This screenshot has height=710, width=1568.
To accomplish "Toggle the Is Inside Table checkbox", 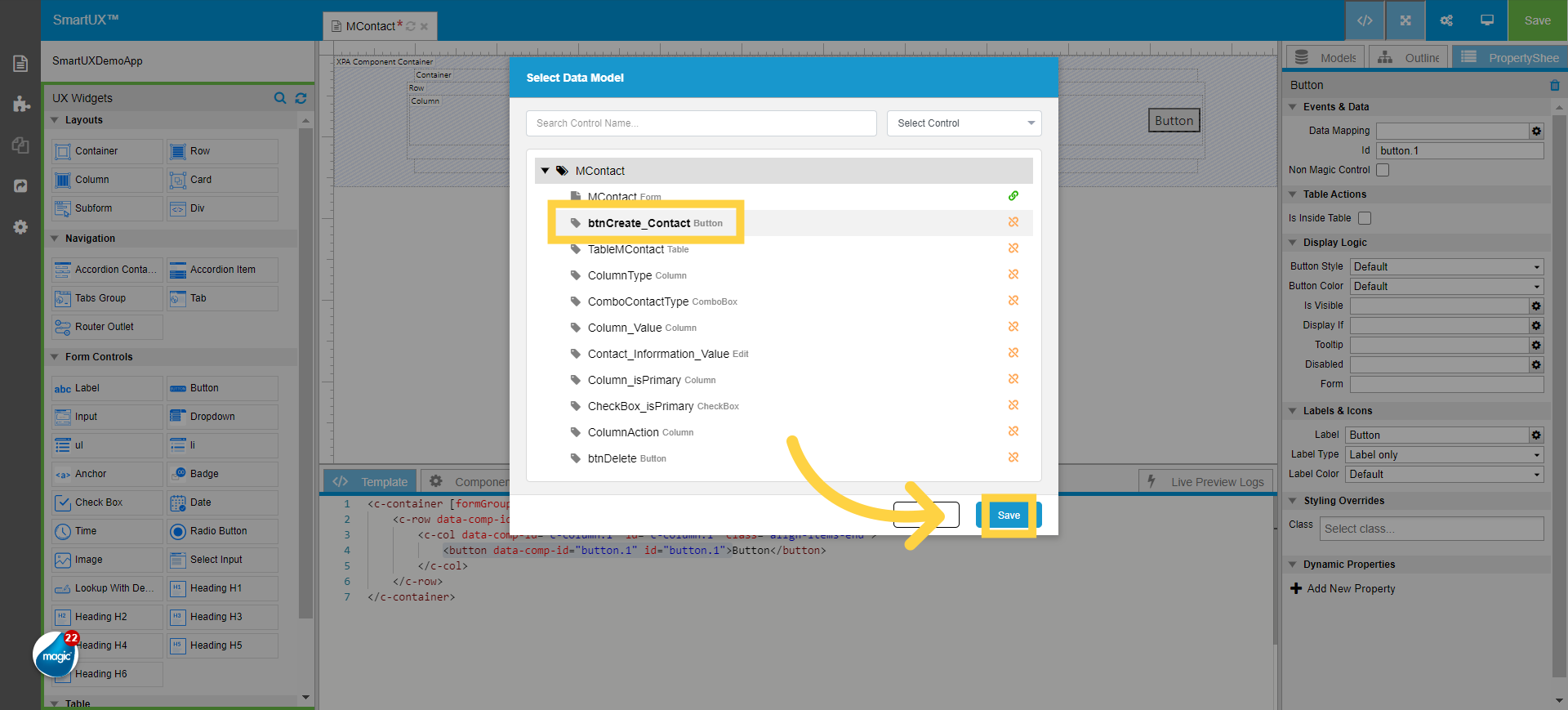I will tap(1365, 218).
